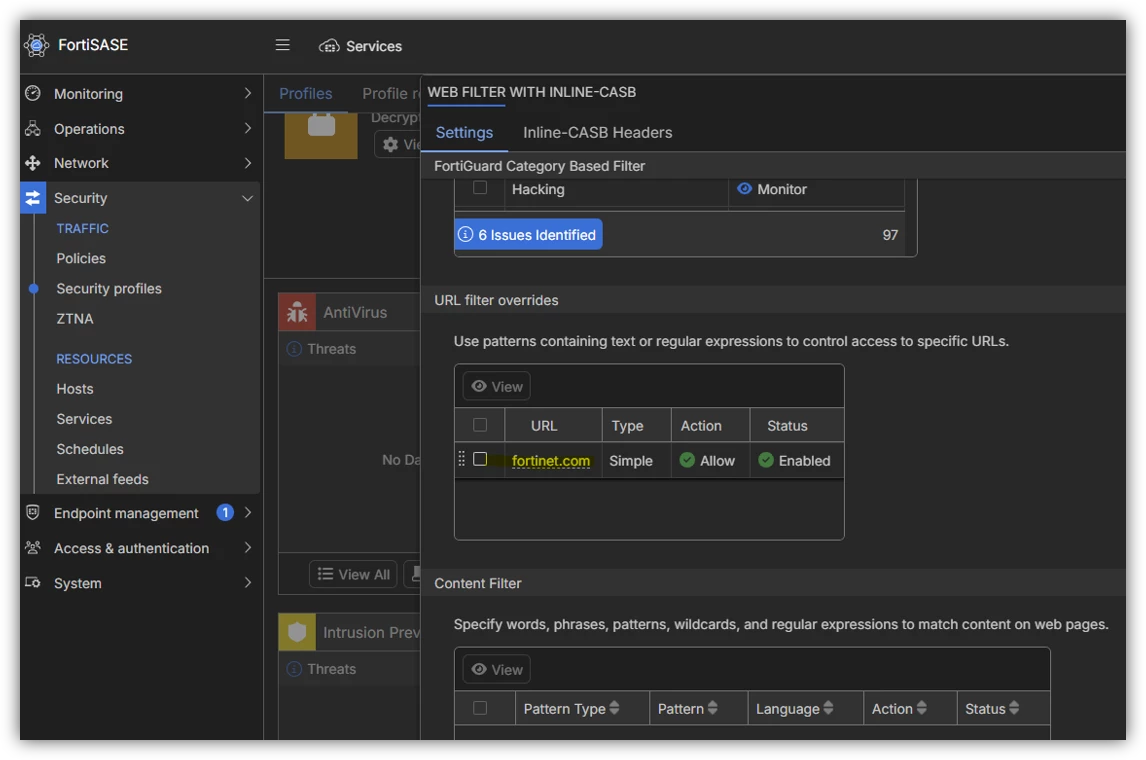Expand the Operations menu chevron
Viewport: 1146px width, 760px height.
(x=248, y=129)
